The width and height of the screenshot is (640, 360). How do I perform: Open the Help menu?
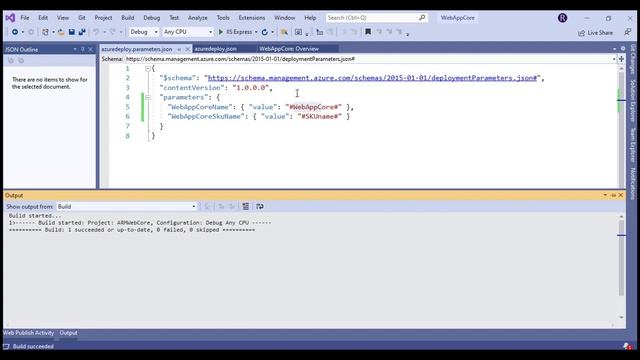pyautogui.click(x=310, y=18)
